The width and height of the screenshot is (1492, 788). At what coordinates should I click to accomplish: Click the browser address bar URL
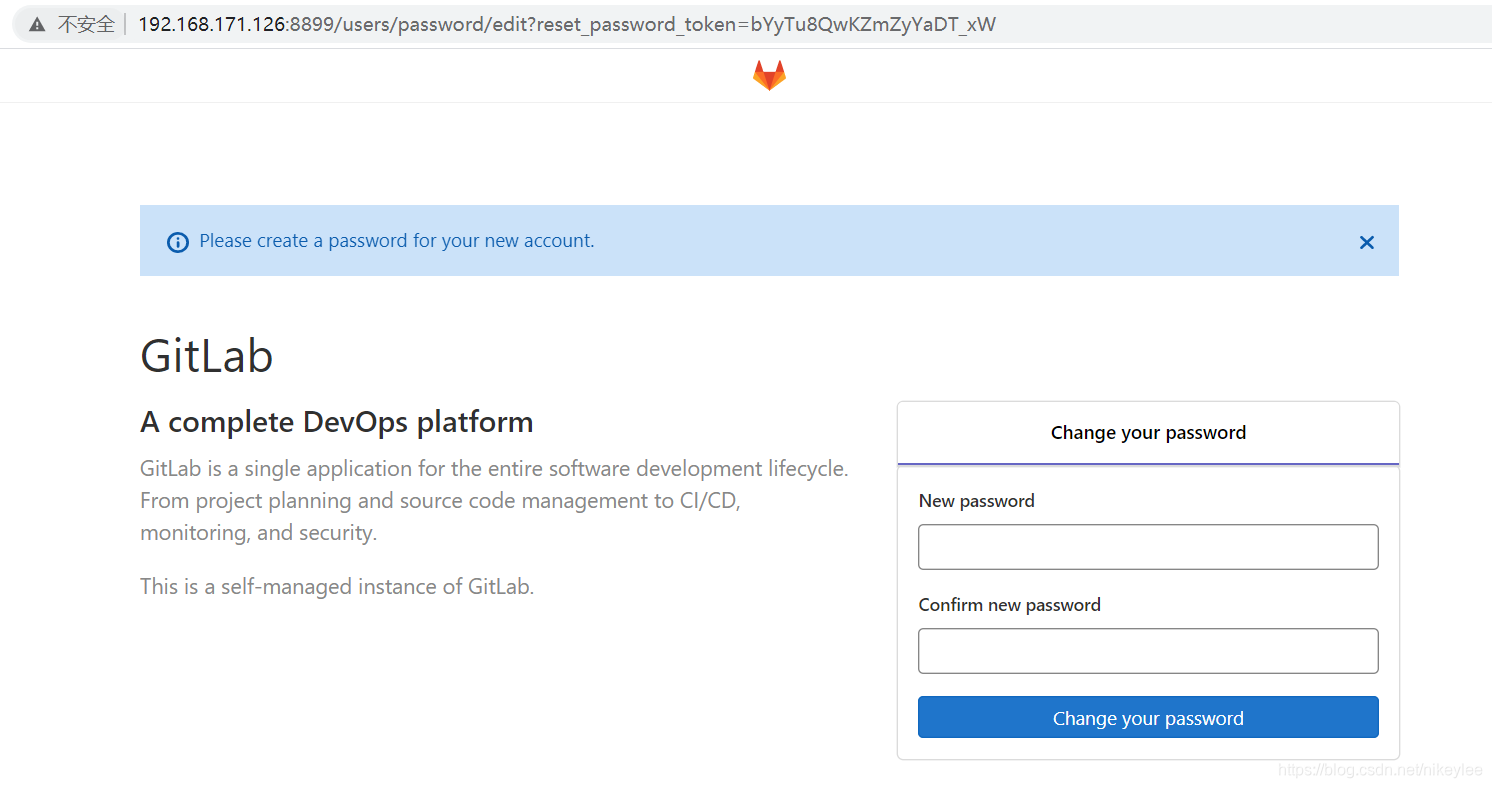pyautogui.click(x=567, y=24)
